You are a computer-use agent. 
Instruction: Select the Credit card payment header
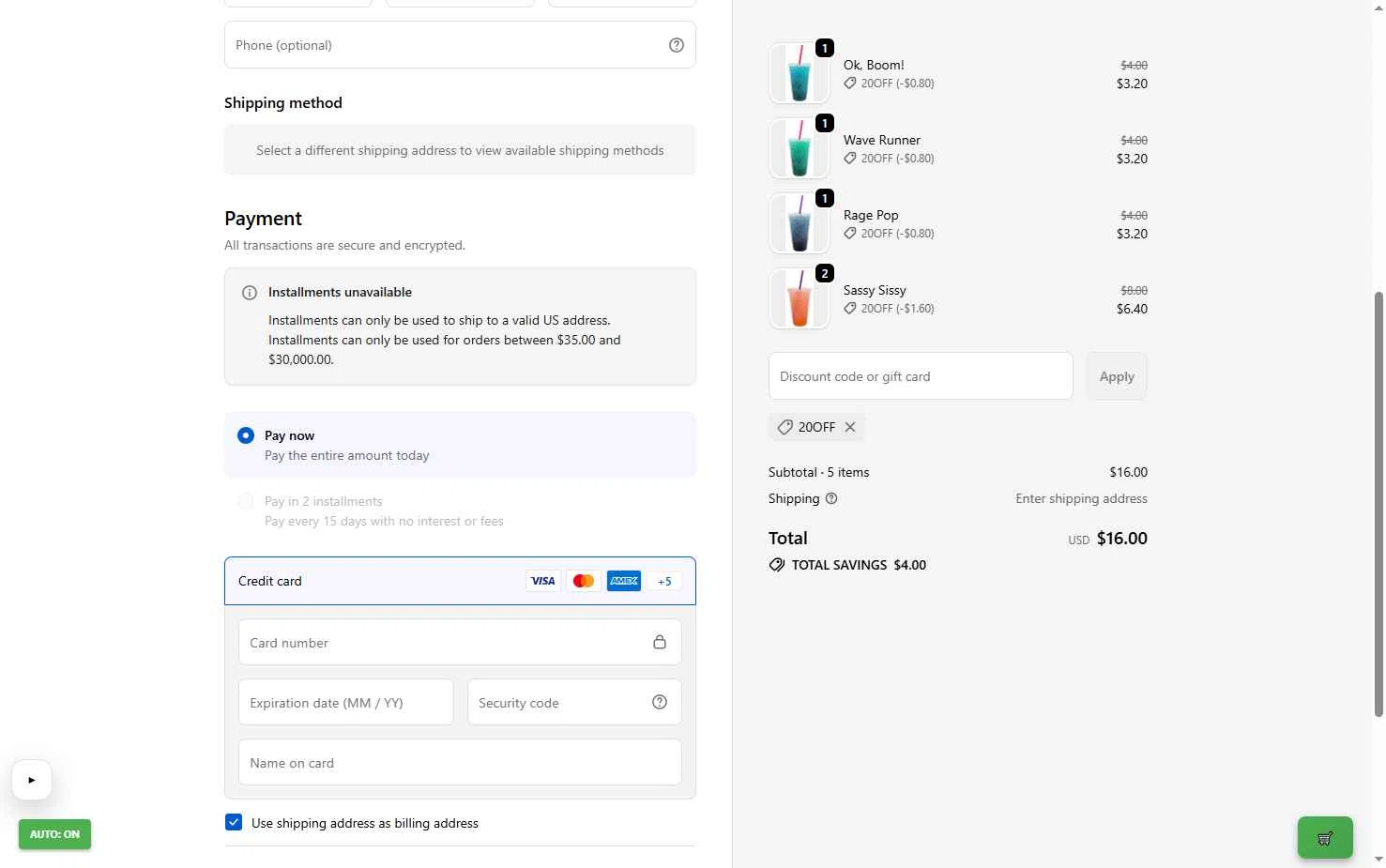coord(460,581)
